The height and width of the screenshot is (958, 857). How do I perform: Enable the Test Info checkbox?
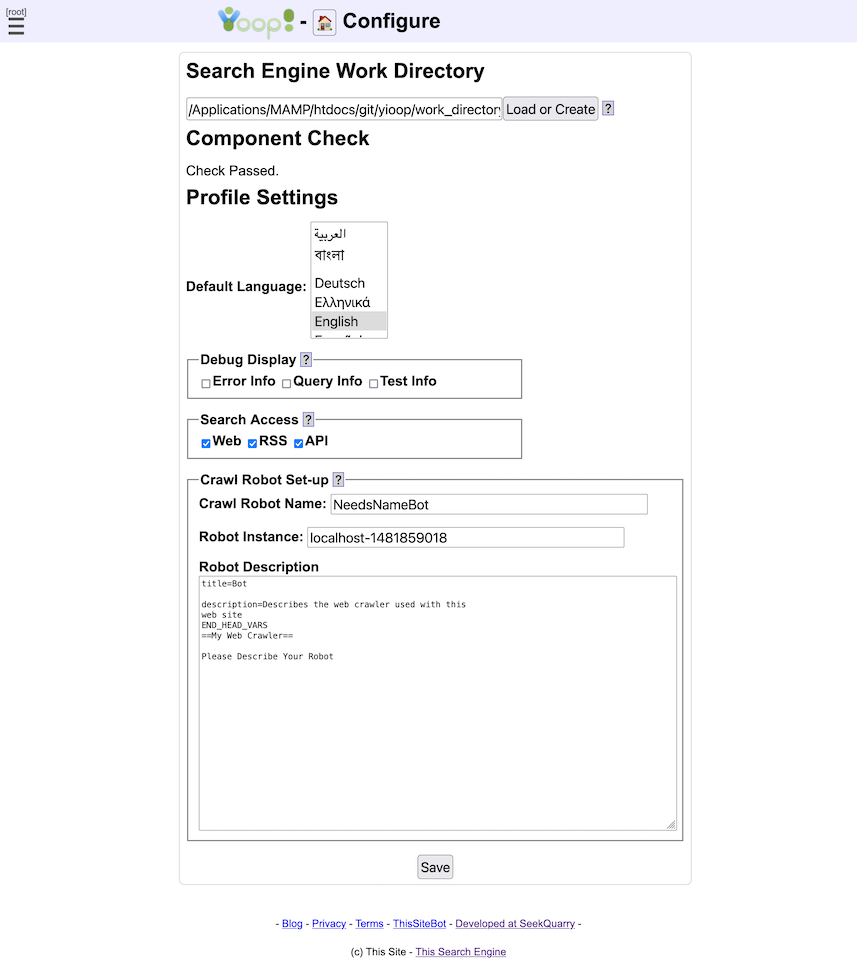pyautogui.click(x=373, y=383)
